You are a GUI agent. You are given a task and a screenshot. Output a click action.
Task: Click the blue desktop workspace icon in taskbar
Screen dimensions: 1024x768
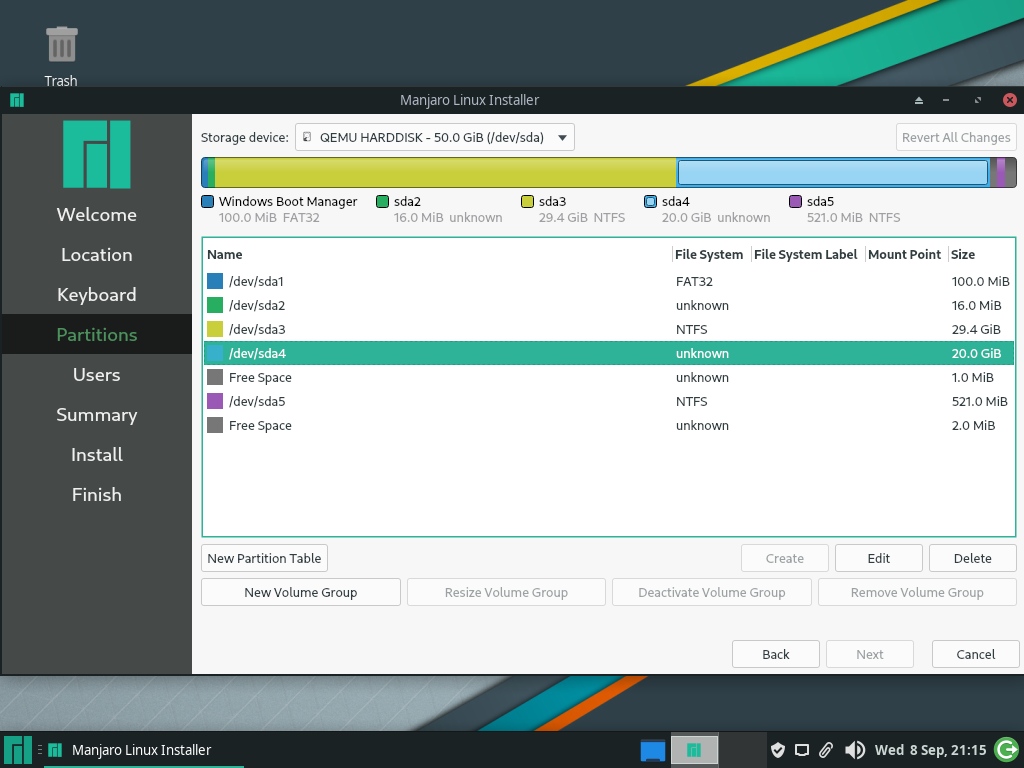coord(652,750)
